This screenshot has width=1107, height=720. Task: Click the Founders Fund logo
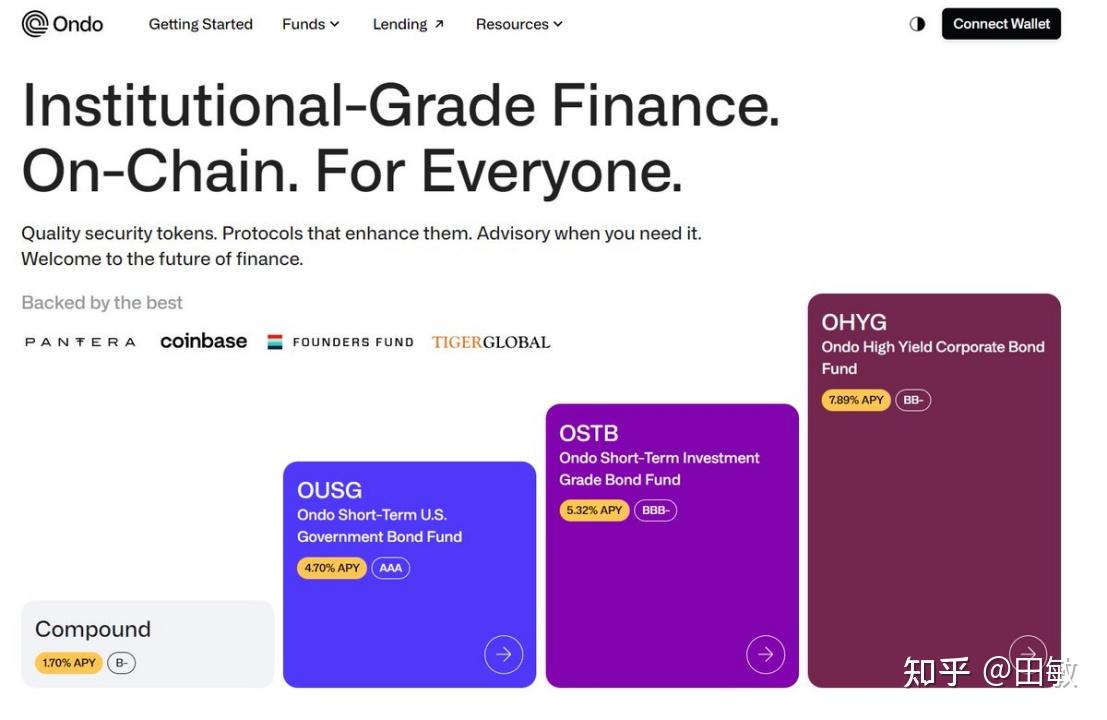point(340,342)
